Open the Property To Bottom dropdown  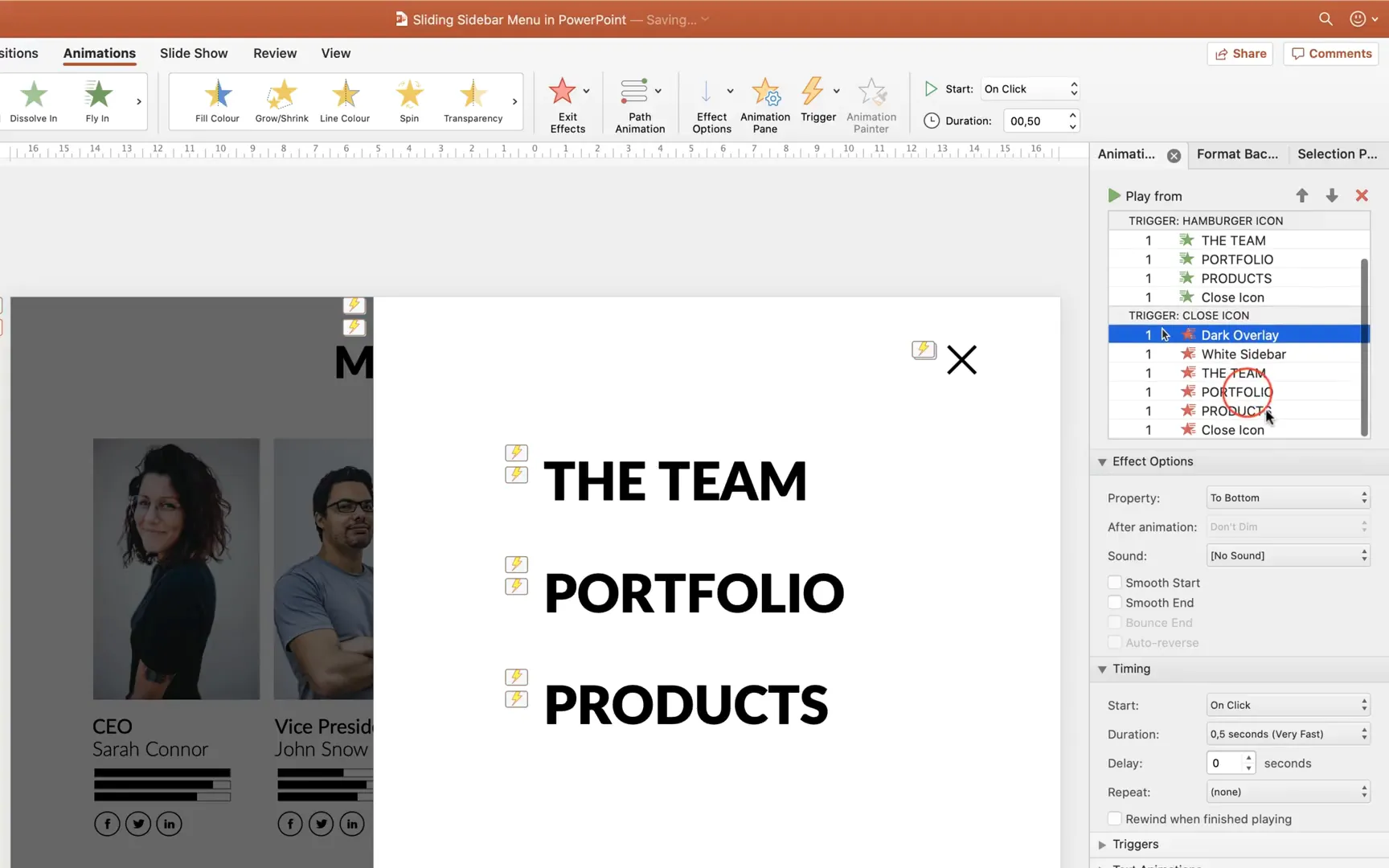pyautogui.click(x=1289, y=497)
